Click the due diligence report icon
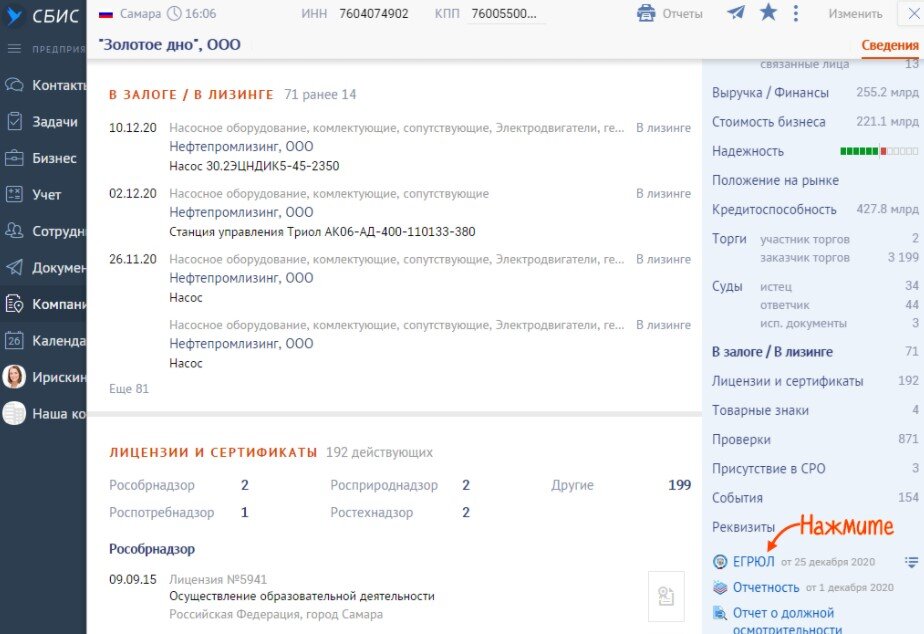The height and width of the screenshot is (634, 924). (x=720, y=613)
